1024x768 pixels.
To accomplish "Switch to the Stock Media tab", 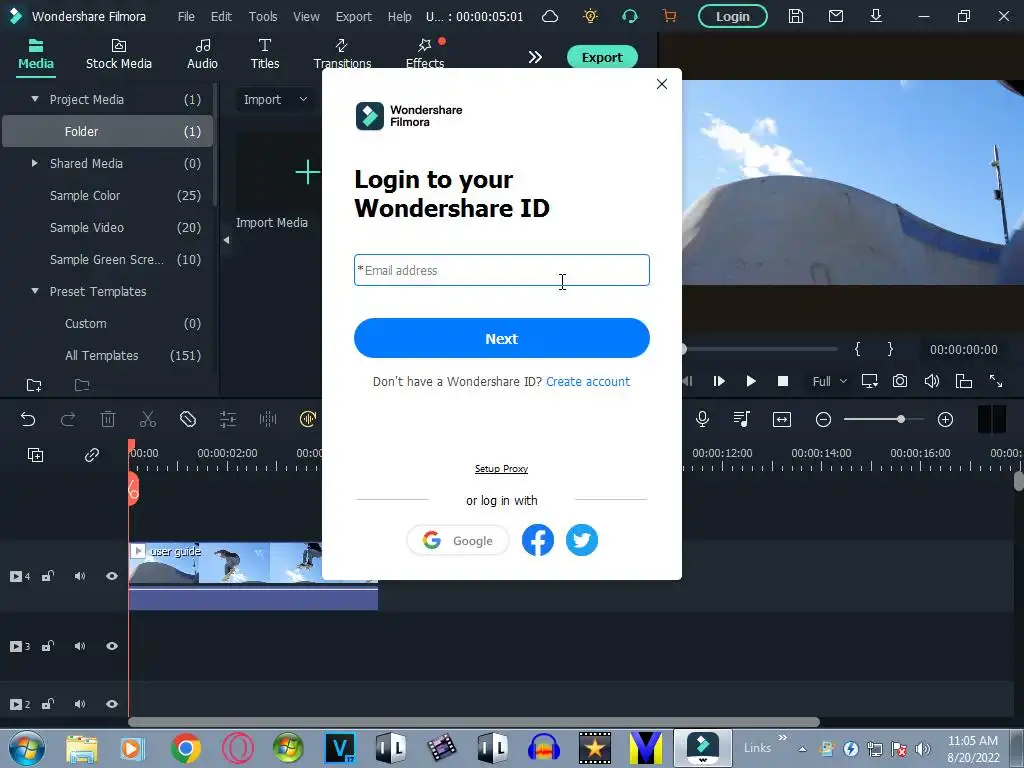I will coord(119,54).
